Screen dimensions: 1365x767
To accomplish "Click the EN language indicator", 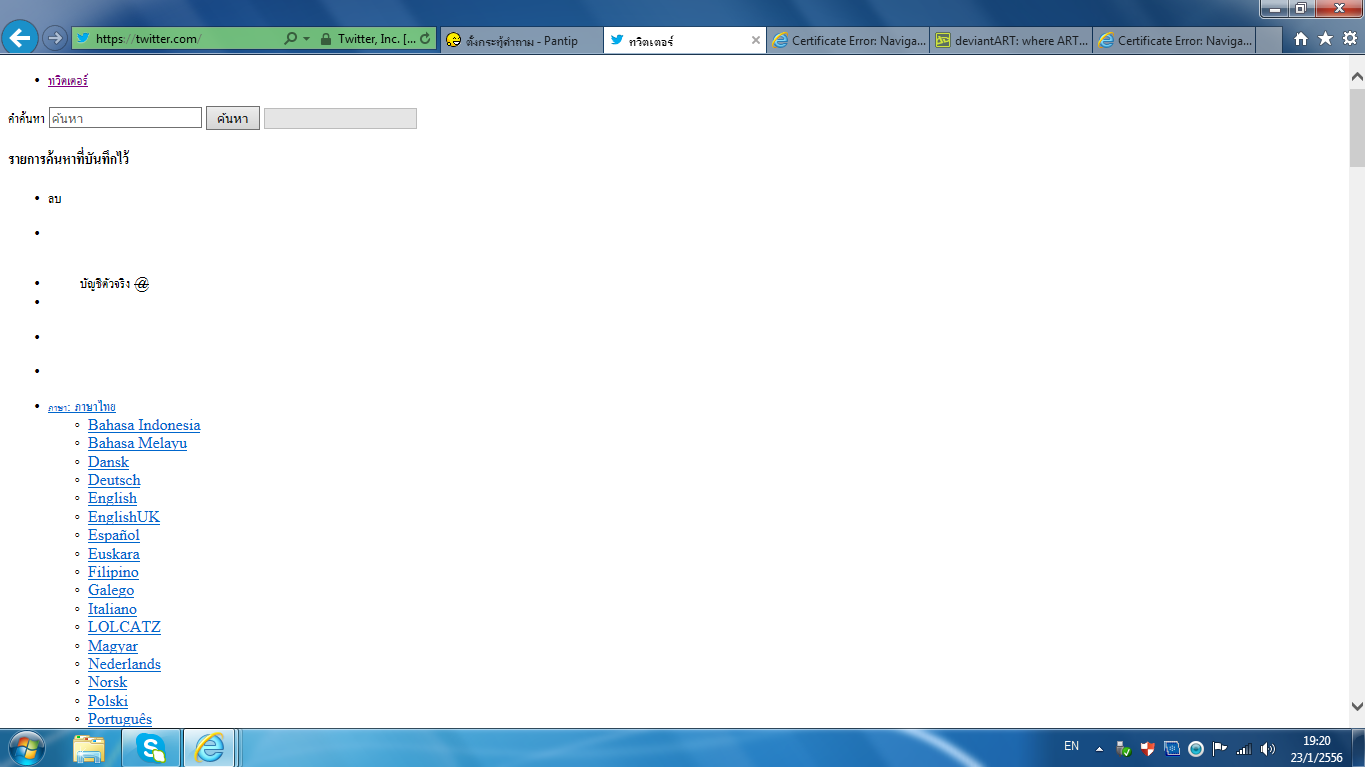I will 1071,746.
